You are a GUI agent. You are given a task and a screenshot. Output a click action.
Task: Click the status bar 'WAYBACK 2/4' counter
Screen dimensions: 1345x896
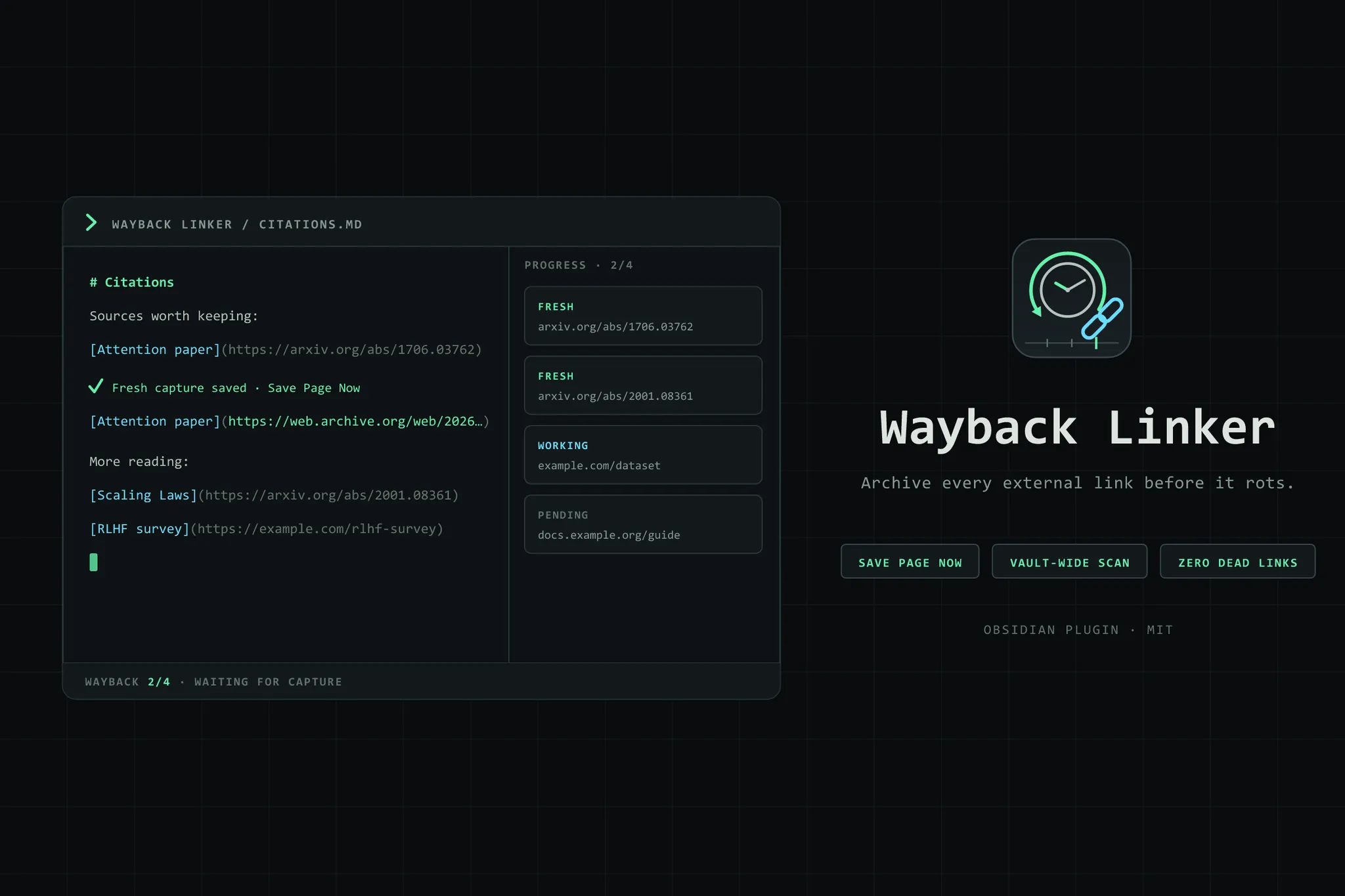point(127,682)
